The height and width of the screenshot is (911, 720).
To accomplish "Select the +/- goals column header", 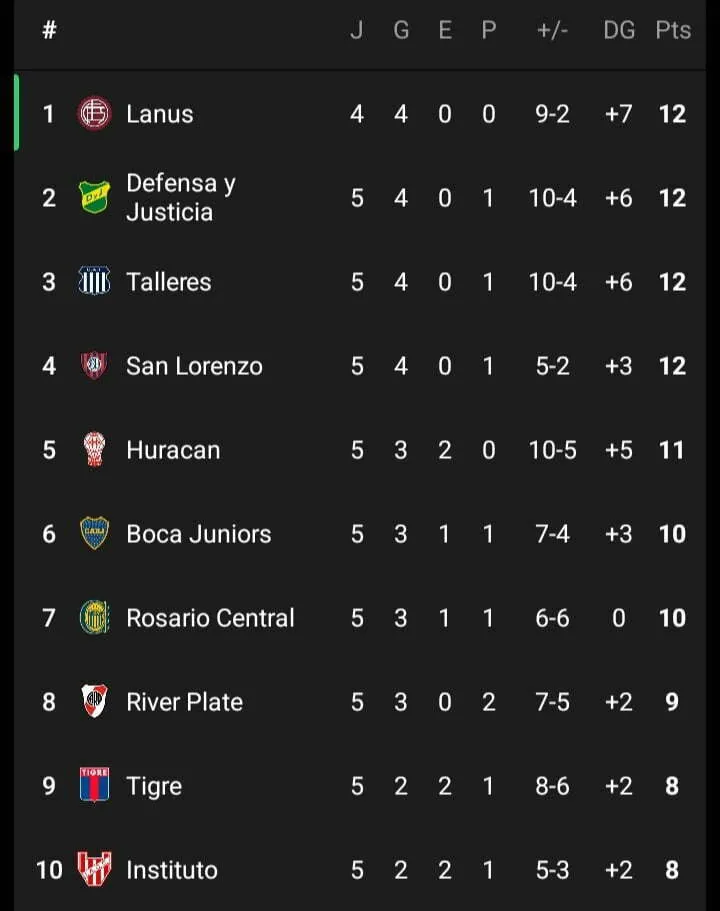I will (x=552, y=31).
